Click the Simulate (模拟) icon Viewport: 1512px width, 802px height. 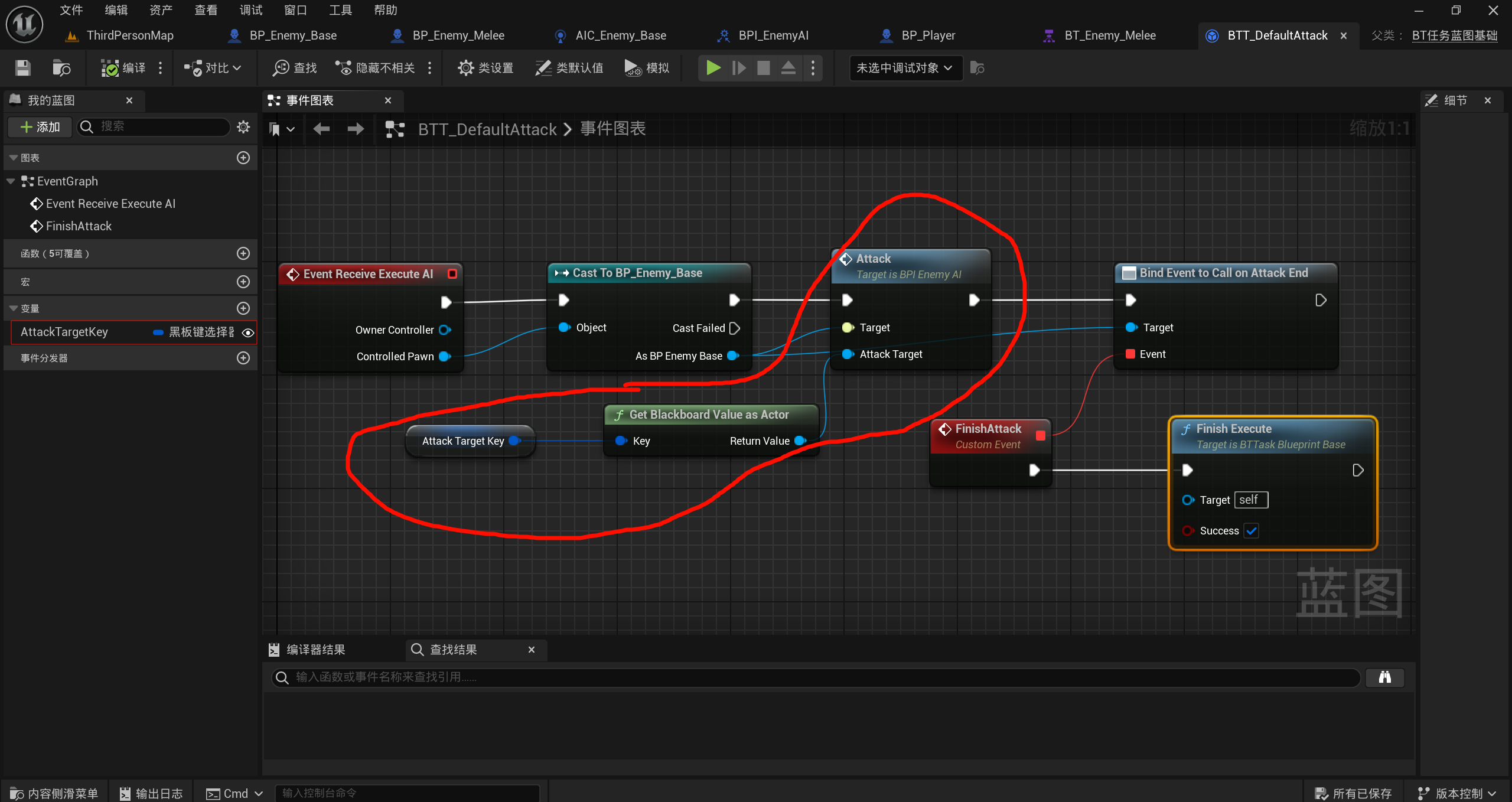point(633,68)
